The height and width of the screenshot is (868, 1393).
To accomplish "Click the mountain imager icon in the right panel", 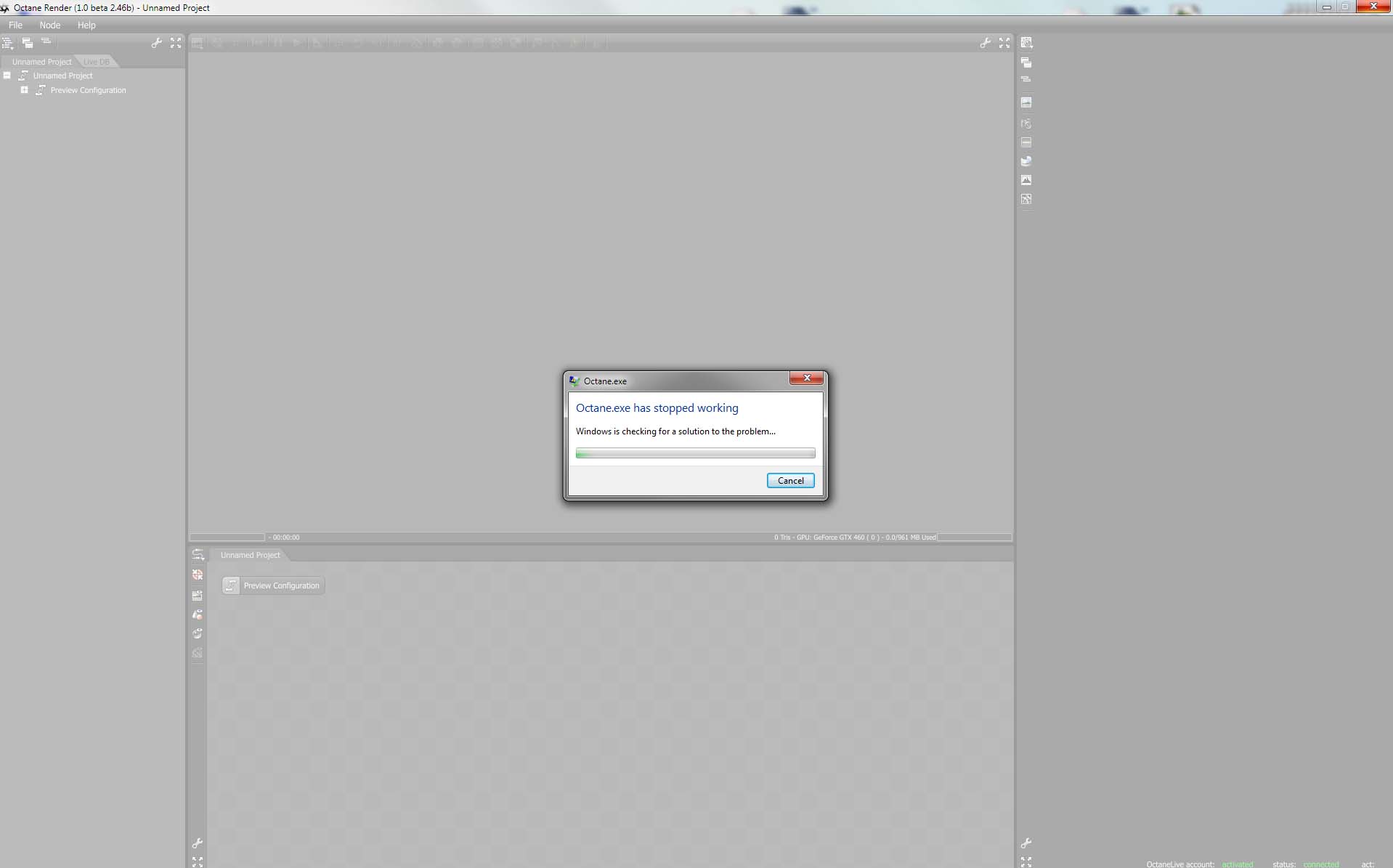I will click(1026, 180).
